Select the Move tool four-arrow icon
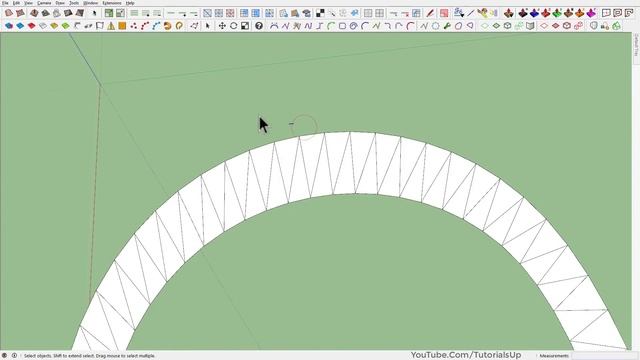Viewport: 640px width, 360px height. coord(222,26)
